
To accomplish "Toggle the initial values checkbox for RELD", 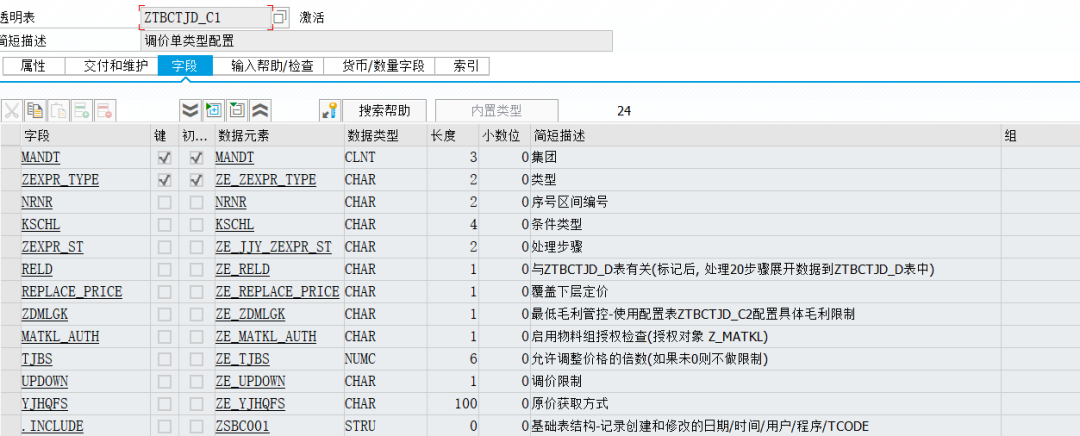I will pyautogui.click(x=197, y=269).
